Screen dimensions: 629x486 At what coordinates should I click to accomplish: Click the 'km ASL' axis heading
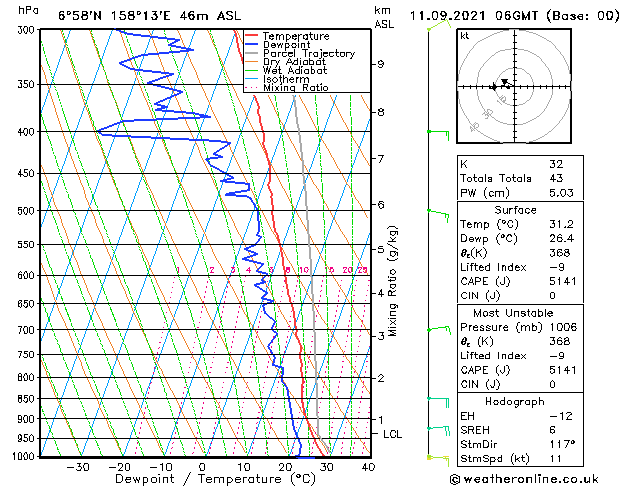pos(384,17)
